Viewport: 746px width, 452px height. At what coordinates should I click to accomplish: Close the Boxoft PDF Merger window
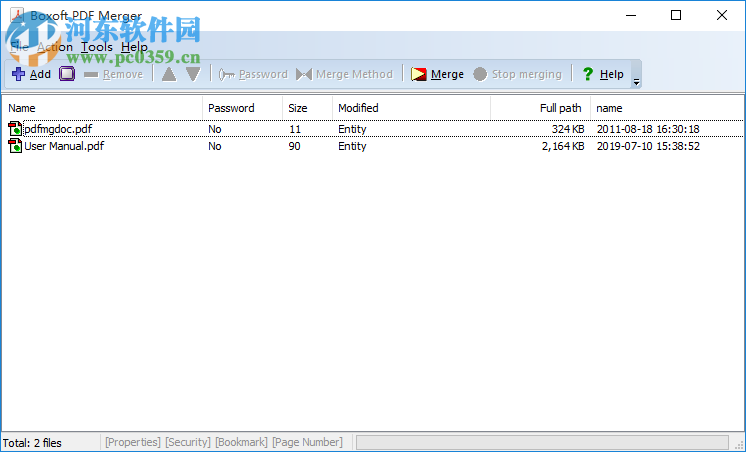722,15
